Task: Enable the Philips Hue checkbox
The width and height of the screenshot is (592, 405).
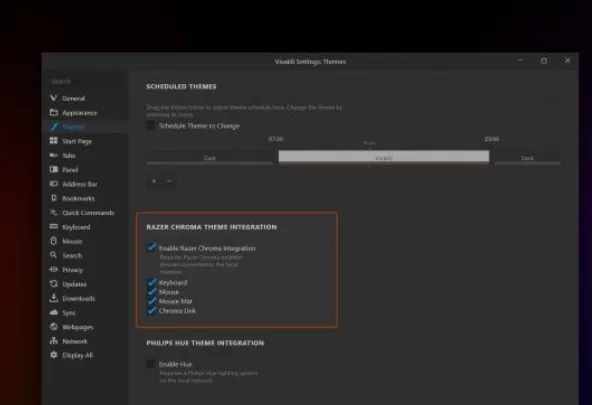Action: (151, 364)
